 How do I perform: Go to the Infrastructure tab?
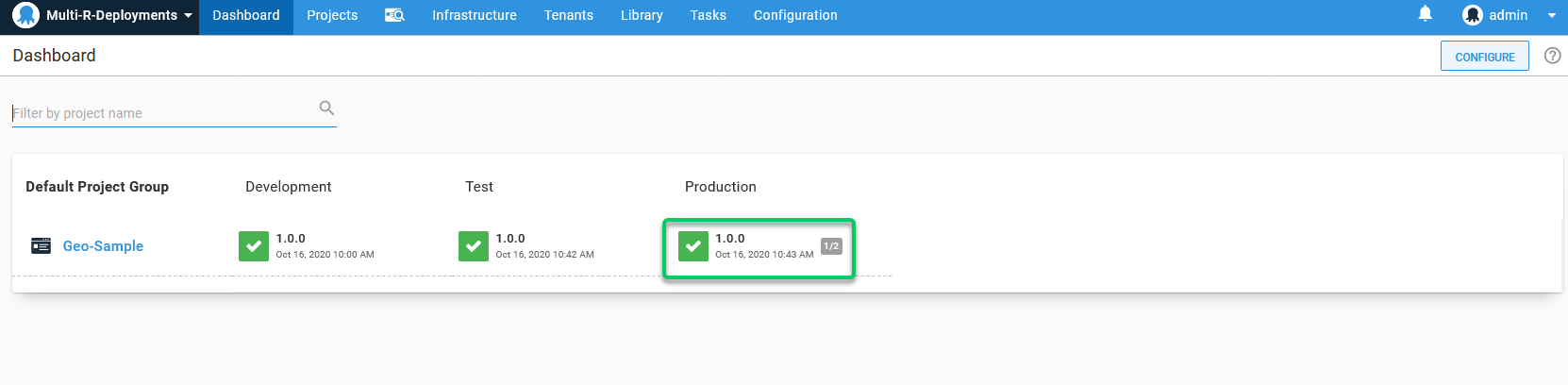[474, 16]
